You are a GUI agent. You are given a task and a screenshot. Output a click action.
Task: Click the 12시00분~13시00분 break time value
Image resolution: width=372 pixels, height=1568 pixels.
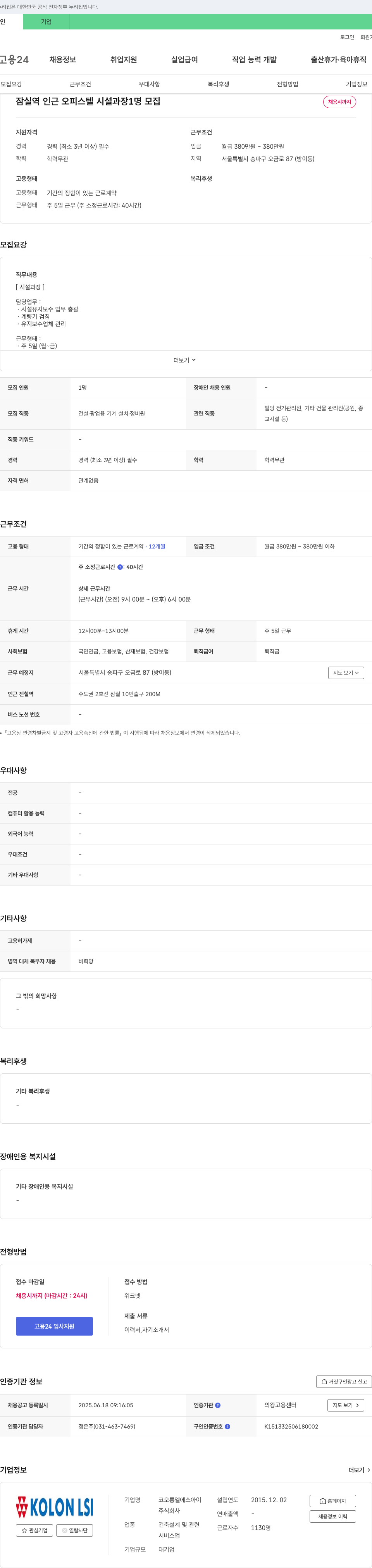(103, 631)
